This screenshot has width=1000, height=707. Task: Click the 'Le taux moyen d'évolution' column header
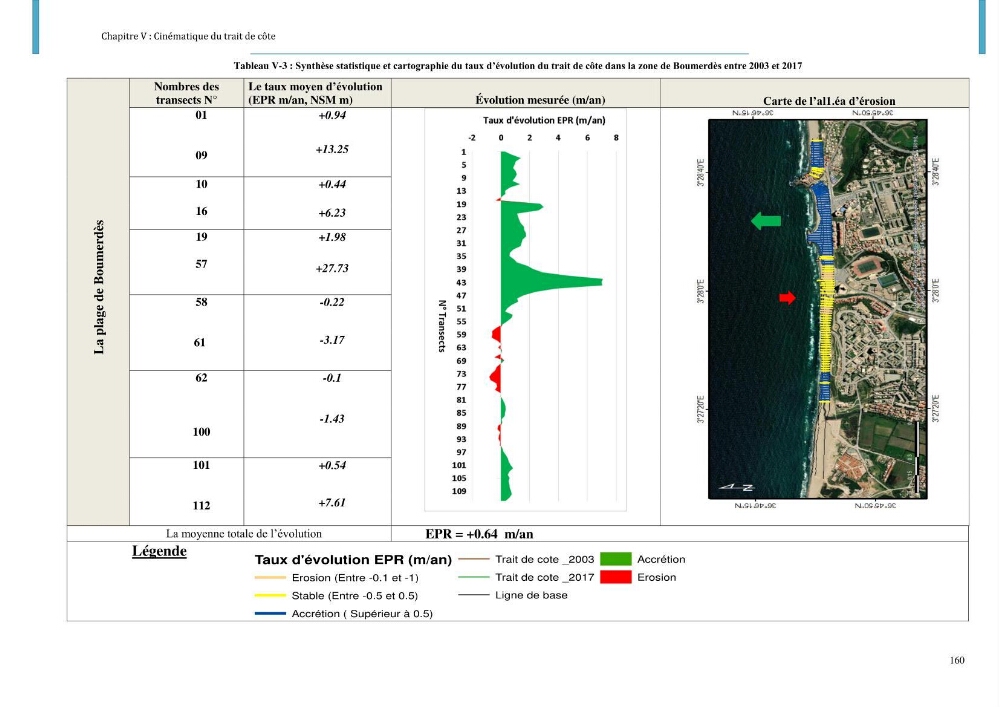point(315,93)
